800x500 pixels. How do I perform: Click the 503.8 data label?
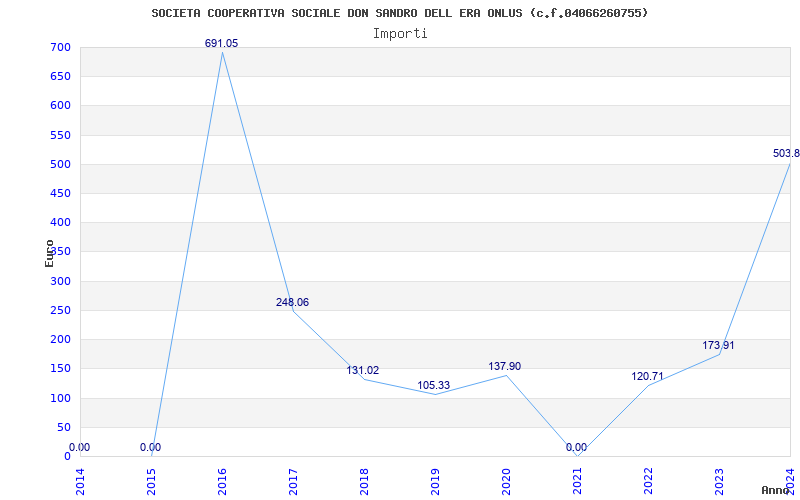click(x=786, y=153)
